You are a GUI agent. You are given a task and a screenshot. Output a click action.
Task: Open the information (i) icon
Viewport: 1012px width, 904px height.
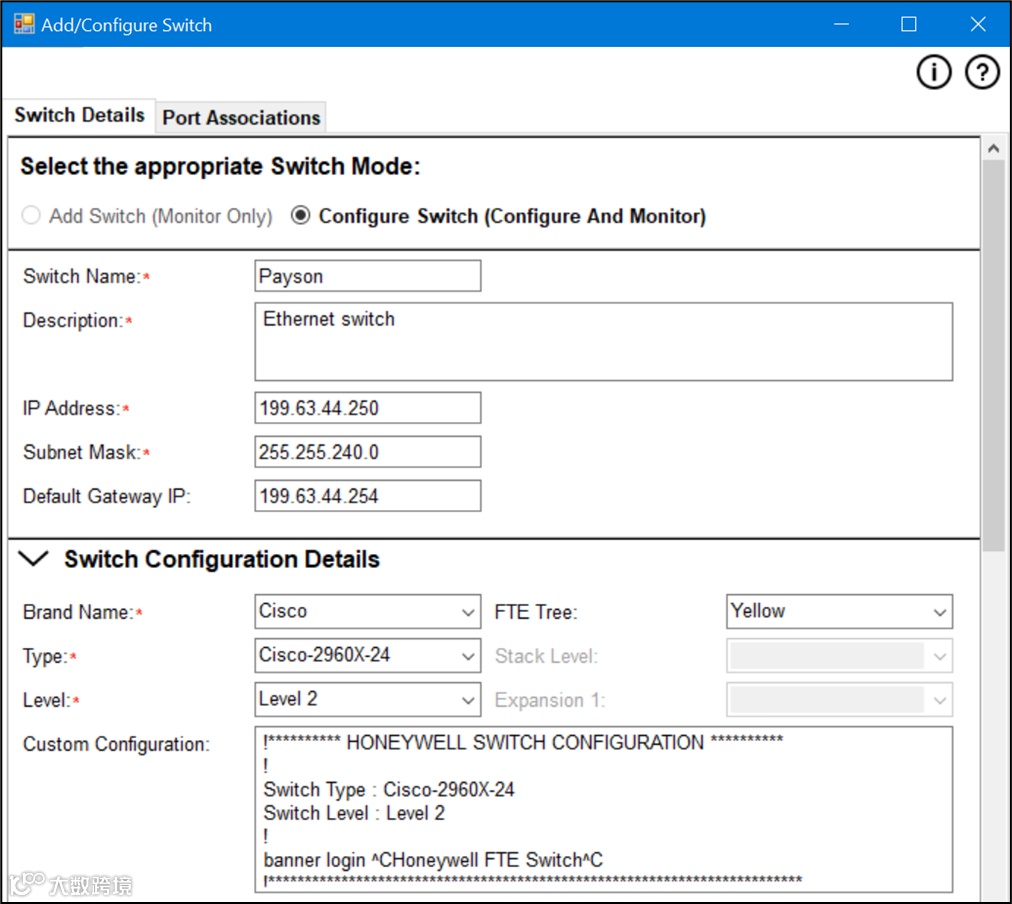[933, 72]
